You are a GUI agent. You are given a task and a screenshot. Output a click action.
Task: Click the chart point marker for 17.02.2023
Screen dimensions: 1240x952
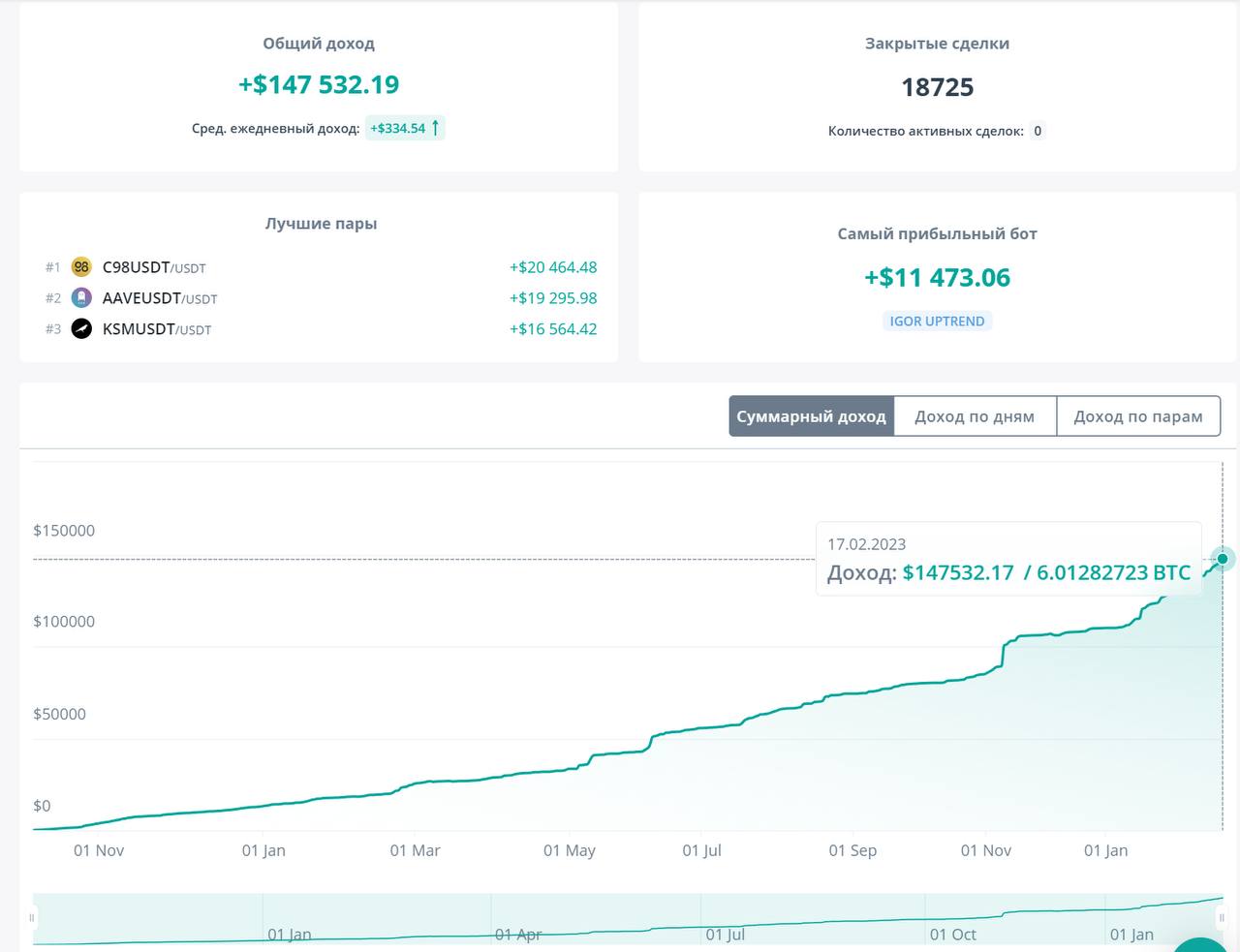click(1223, 559)
